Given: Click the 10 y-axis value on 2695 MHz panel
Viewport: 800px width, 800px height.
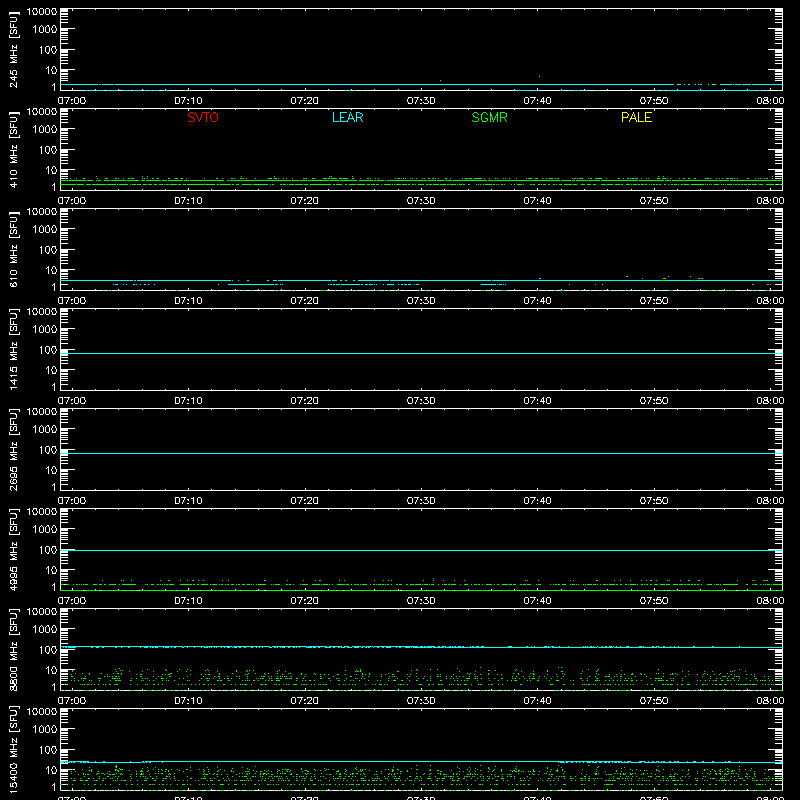Looking at the screenshot, I should [x=52, y=470].
